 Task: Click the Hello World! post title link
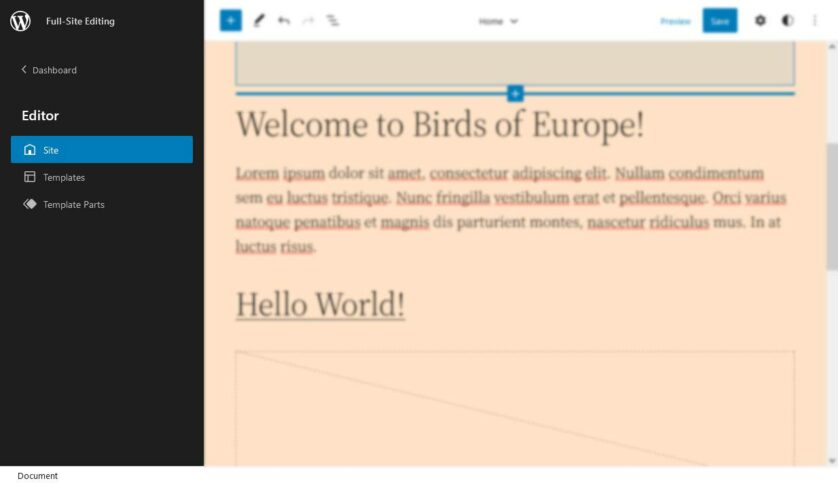coord(320,304)
